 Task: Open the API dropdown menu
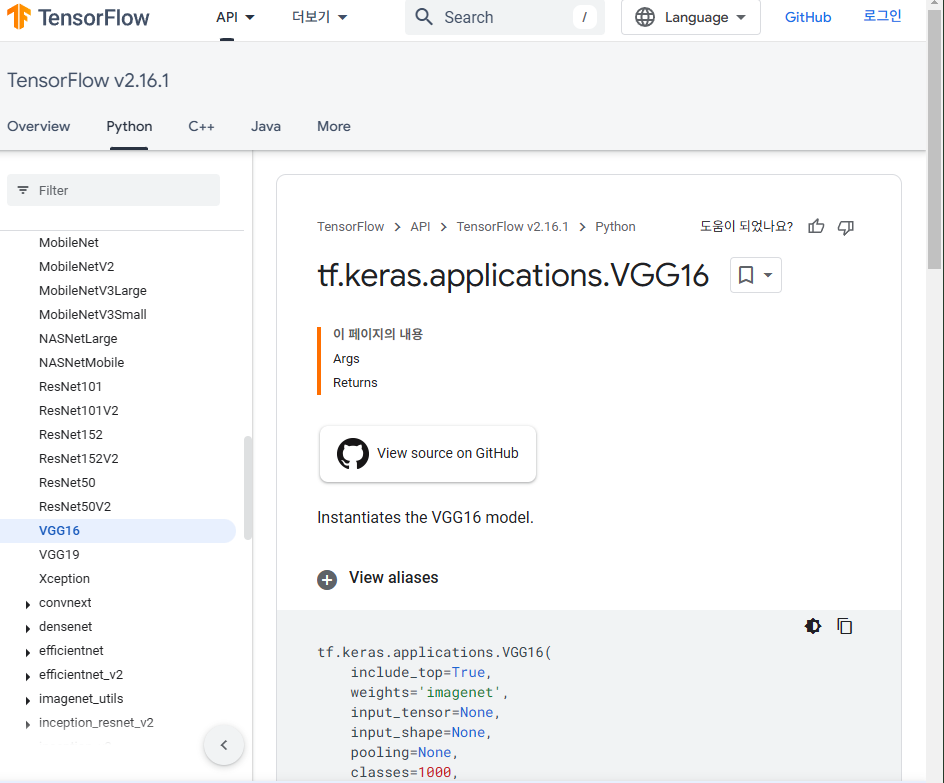[235, 17]
